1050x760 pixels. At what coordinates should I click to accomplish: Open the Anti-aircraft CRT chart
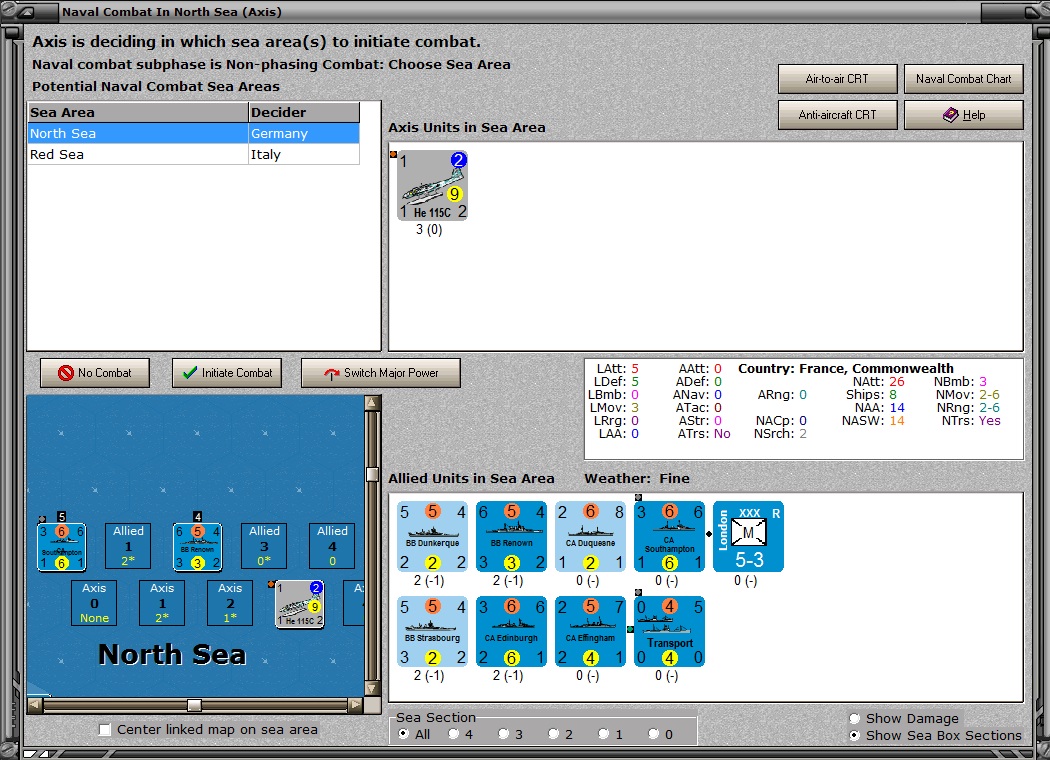[x=837, y=115]
